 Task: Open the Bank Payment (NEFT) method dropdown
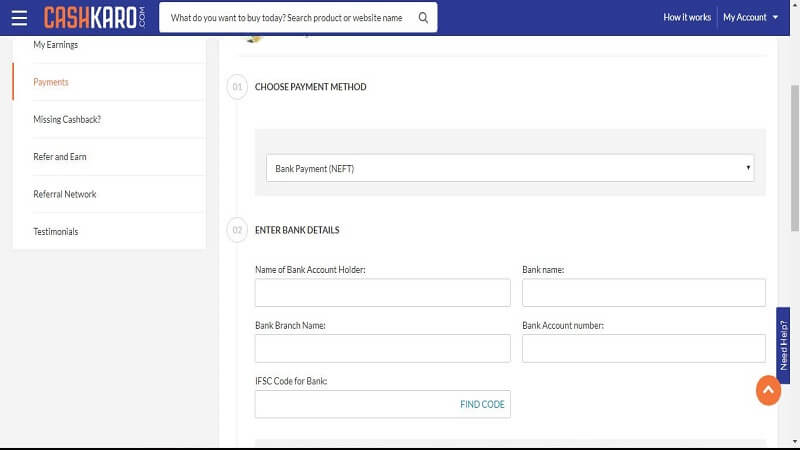tap(510, 168)
